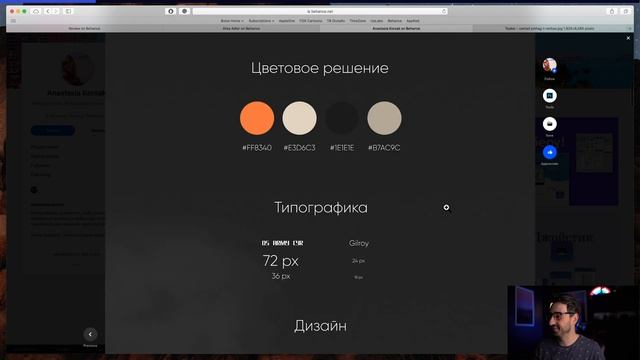Click the second extension icon left of address bar

click(184, 11)
